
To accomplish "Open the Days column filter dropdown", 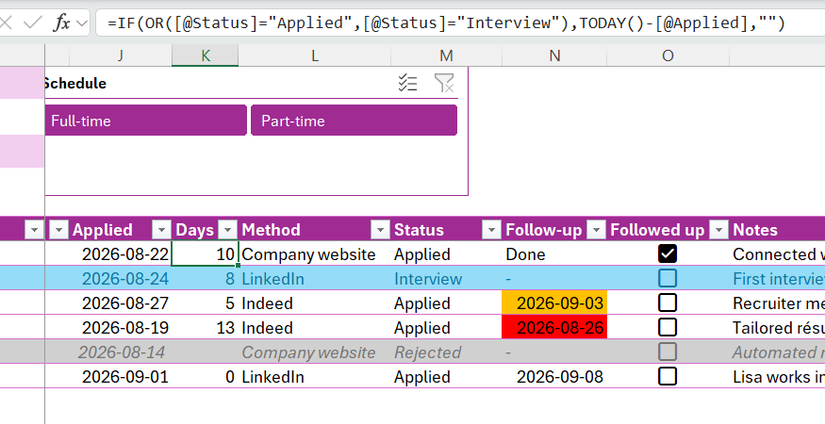I will [x=228, y=230].
